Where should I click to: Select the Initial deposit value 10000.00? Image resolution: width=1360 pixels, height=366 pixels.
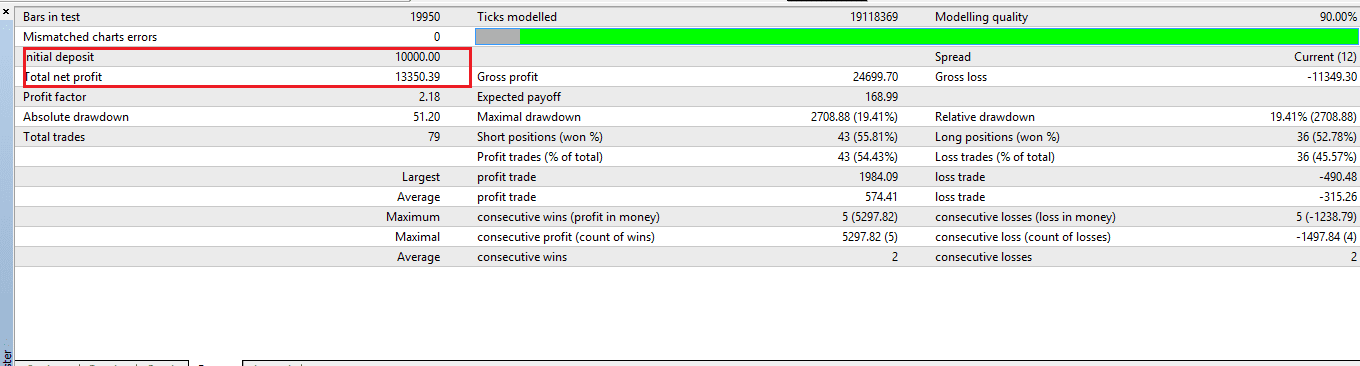pos(417,57)
